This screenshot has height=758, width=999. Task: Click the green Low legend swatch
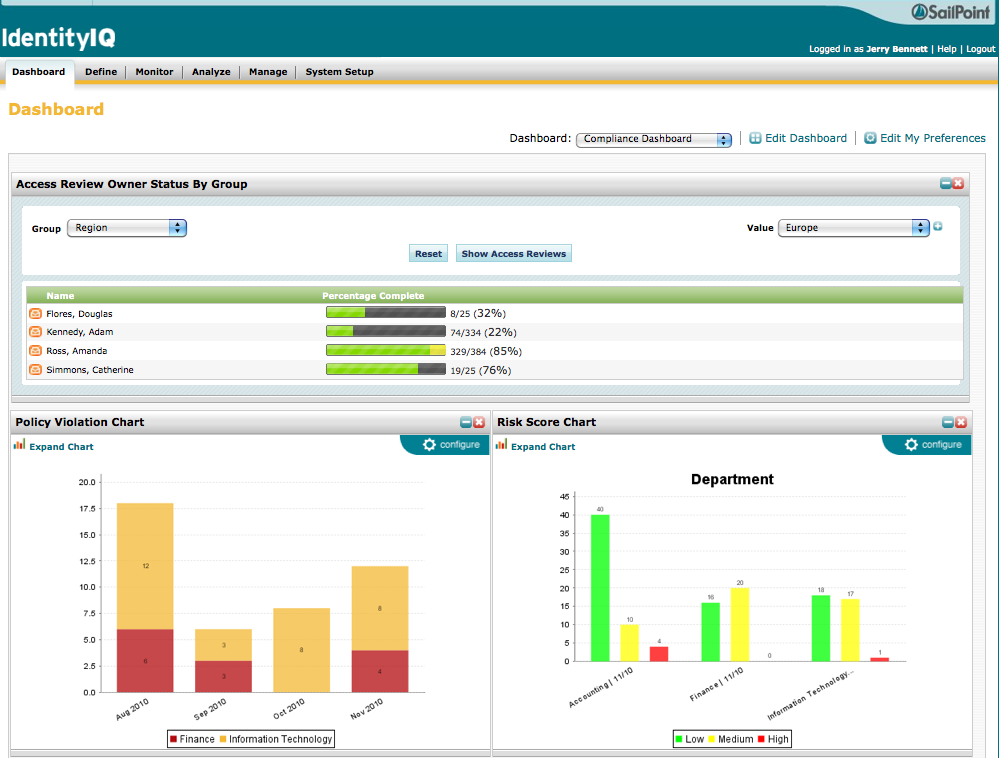(679, 739)
